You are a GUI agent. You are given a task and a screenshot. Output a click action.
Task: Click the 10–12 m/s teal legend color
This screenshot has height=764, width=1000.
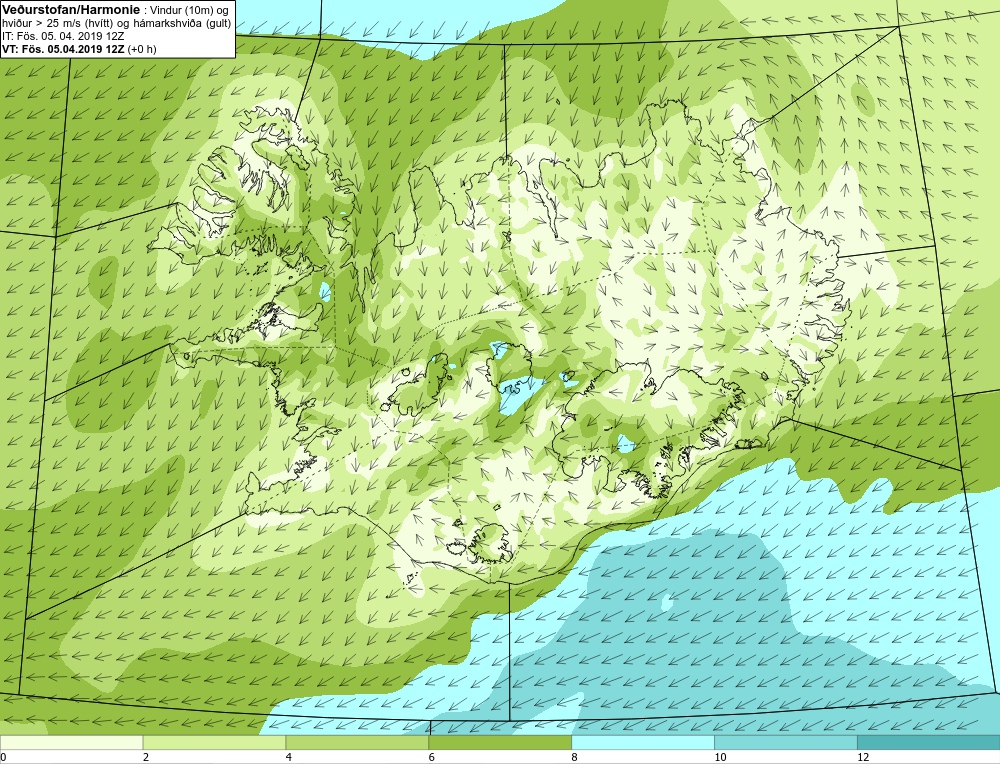[x=786, y=742]
